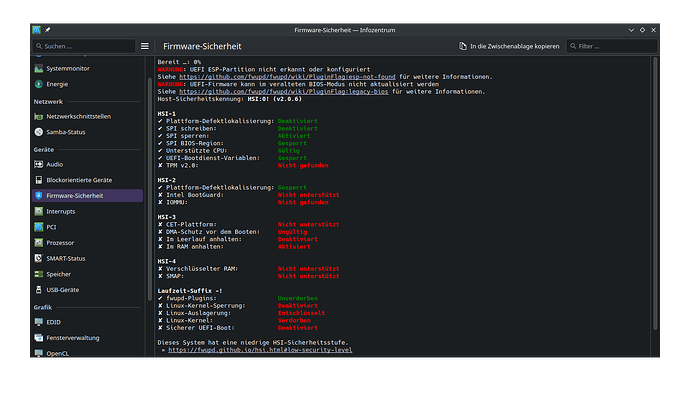Open the Prozessor icon
The height and width of the screenshot is (393, 690).
click(x=39, y=242)
